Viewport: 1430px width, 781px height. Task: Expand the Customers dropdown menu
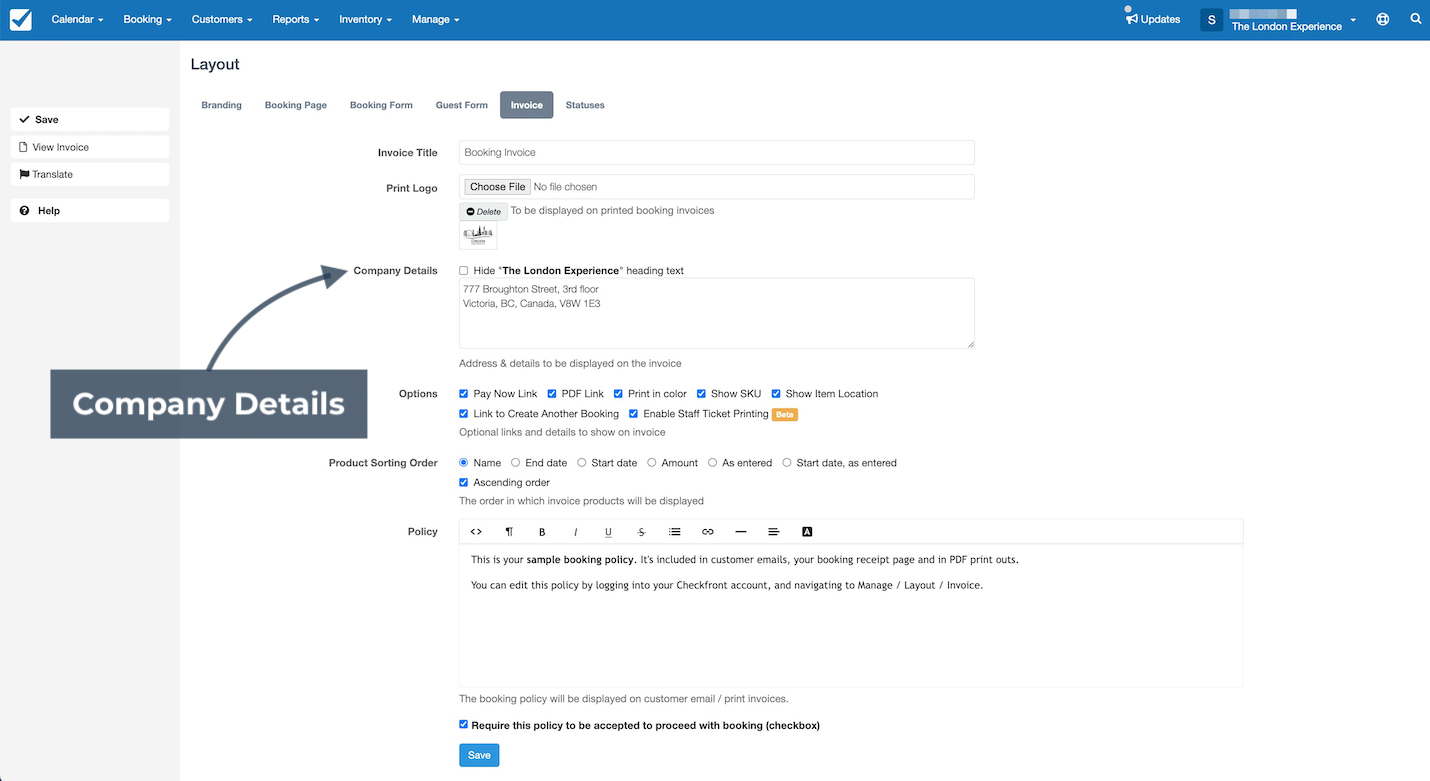(x=222, y=19)
